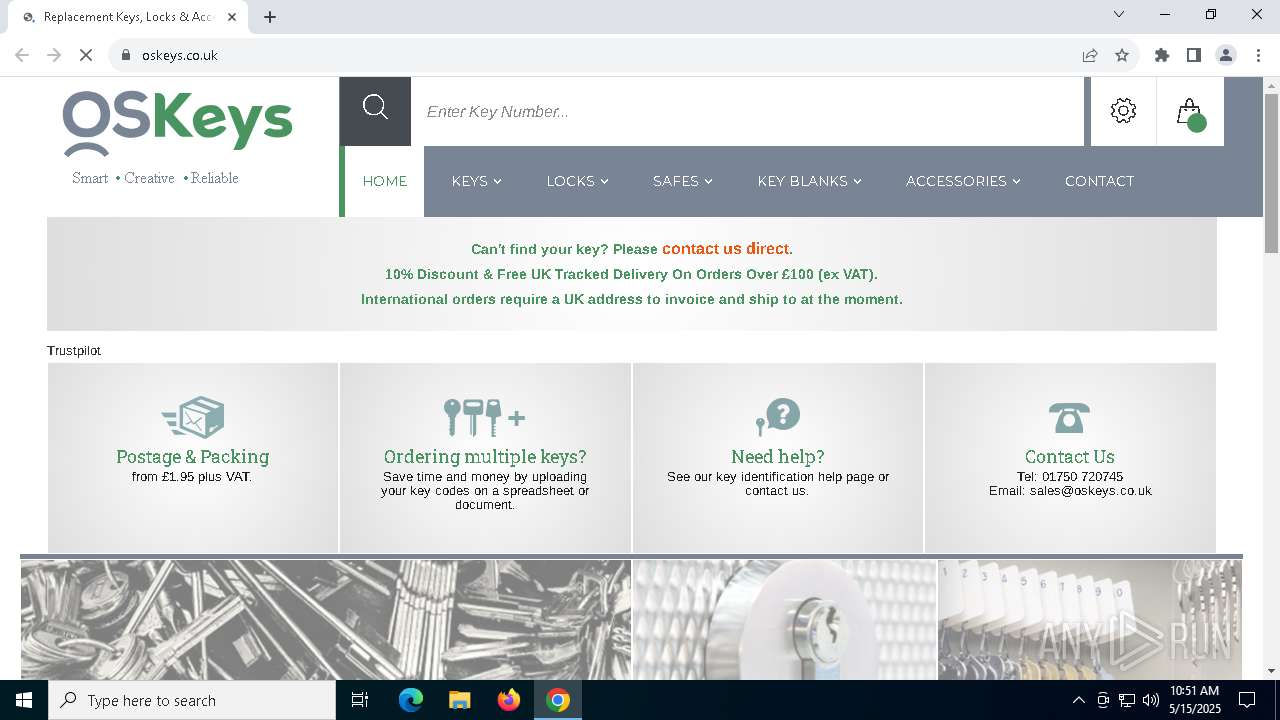
Task: Open the settings gear icon on site header
Action: 1123,111
